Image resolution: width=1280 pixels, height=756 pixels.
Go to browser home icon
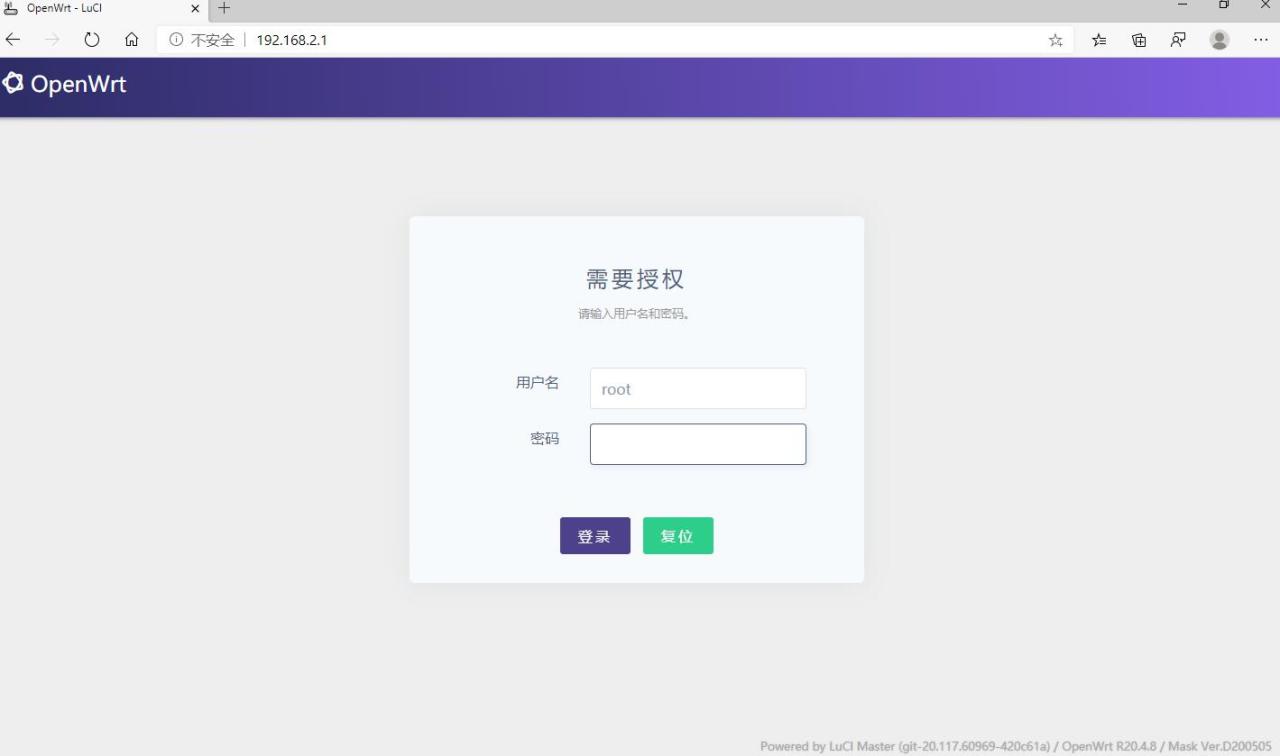click(x=131, y=40)
